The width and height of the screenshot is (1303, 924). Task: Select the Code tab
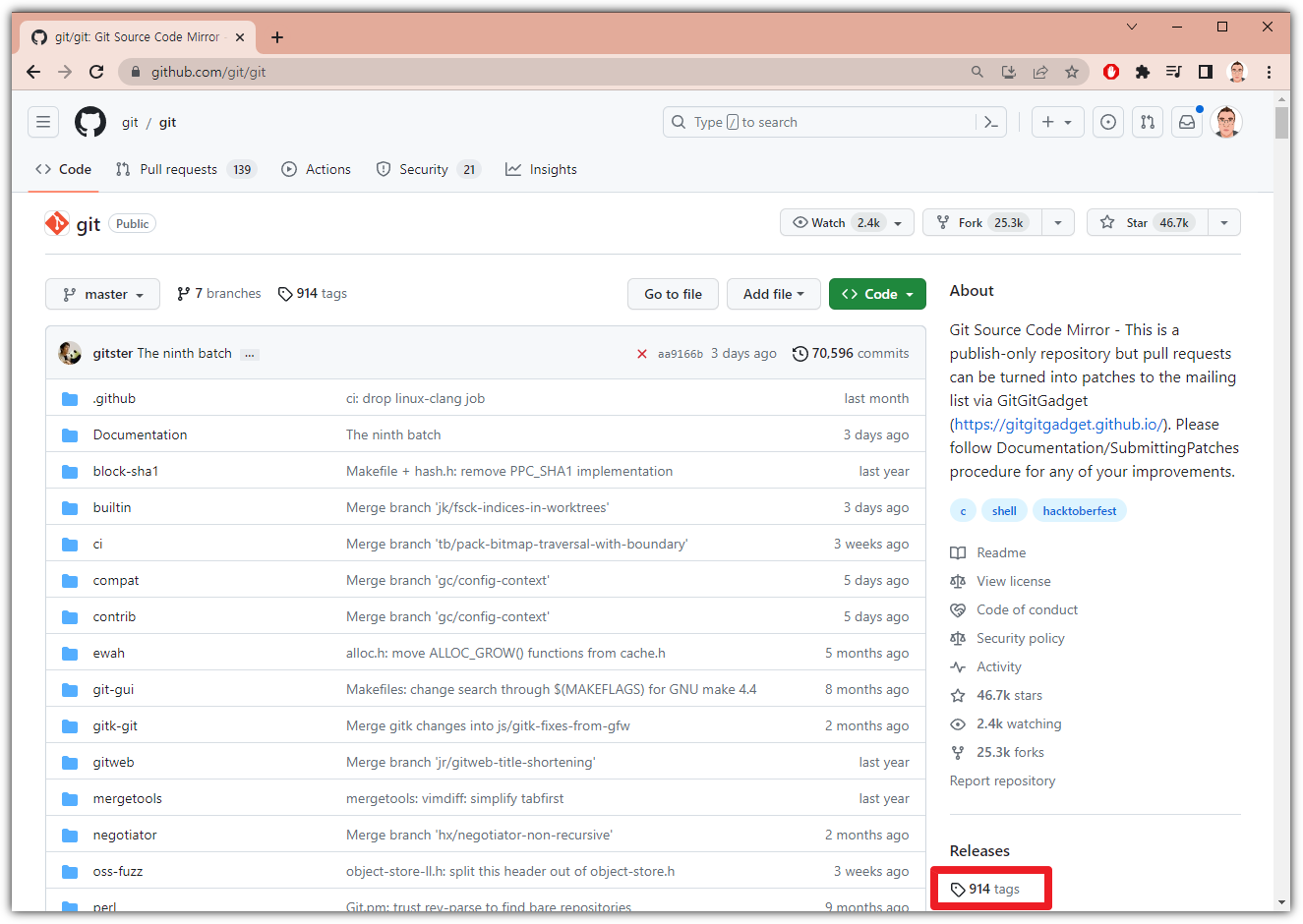64,169
